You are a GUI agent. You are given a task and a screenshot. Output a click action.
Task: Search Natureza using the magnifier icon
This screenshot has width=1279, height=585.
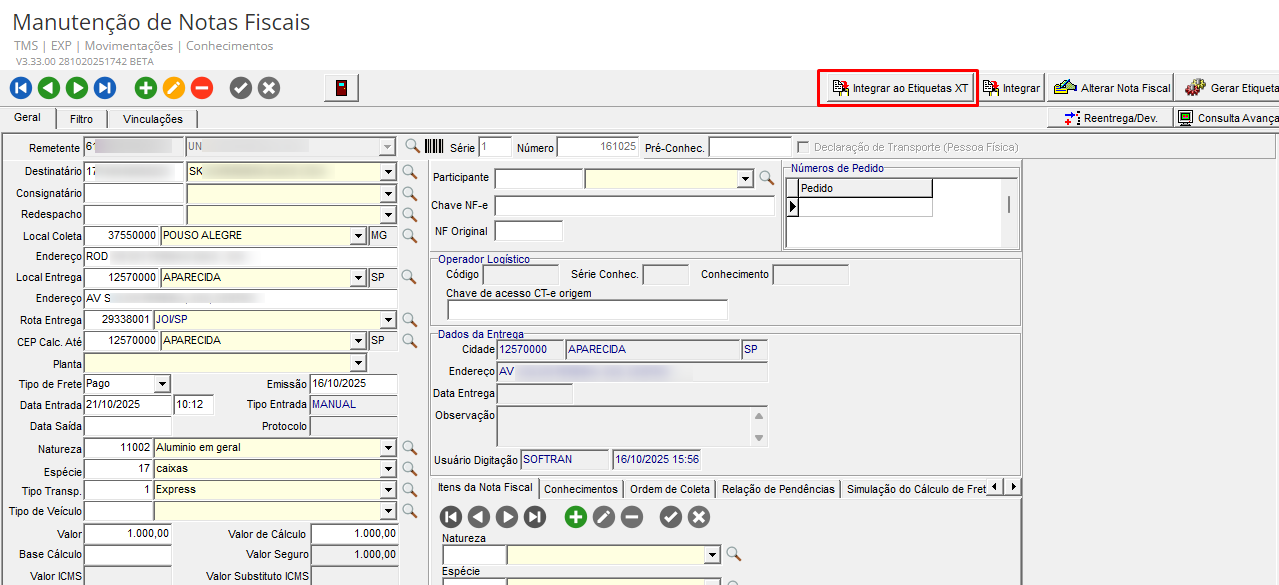click(x=410, y=447)
